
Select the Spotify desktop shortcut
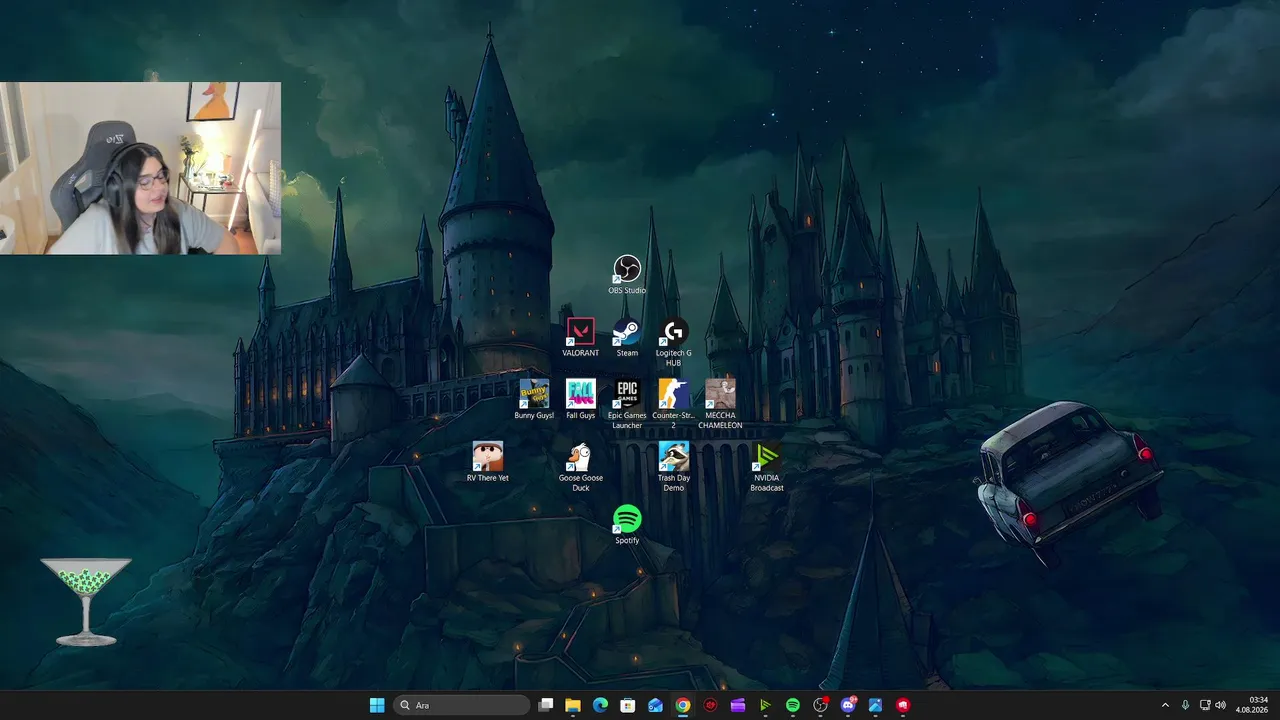(627, 524)
